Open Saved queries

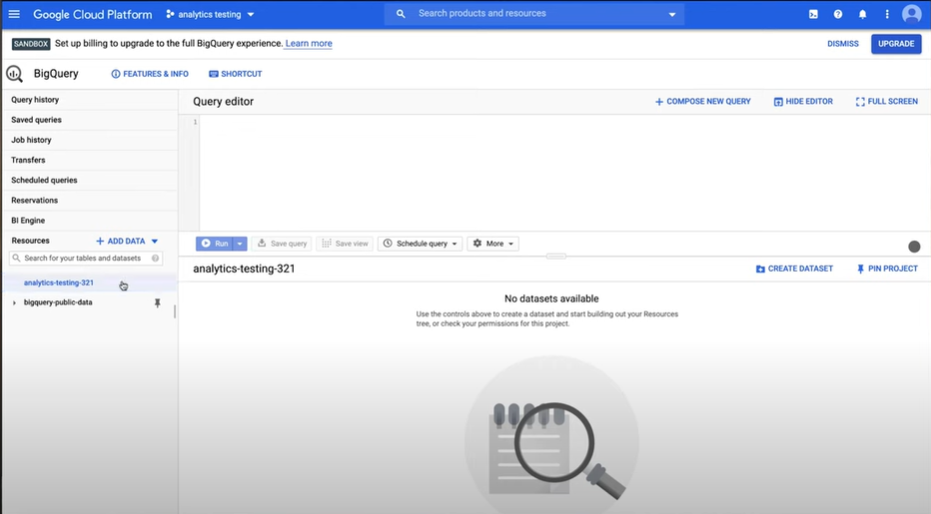pyautogui.click(x=90, y=120)
